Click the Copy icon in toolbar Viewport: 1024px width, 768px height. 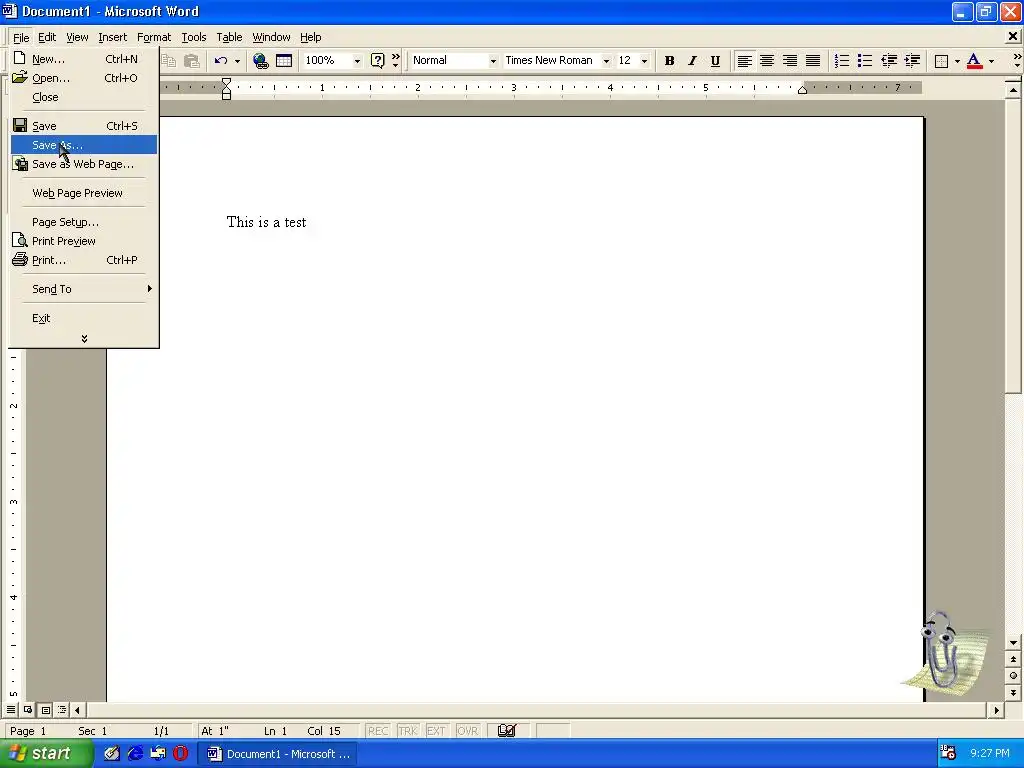(x=169, y=61)
